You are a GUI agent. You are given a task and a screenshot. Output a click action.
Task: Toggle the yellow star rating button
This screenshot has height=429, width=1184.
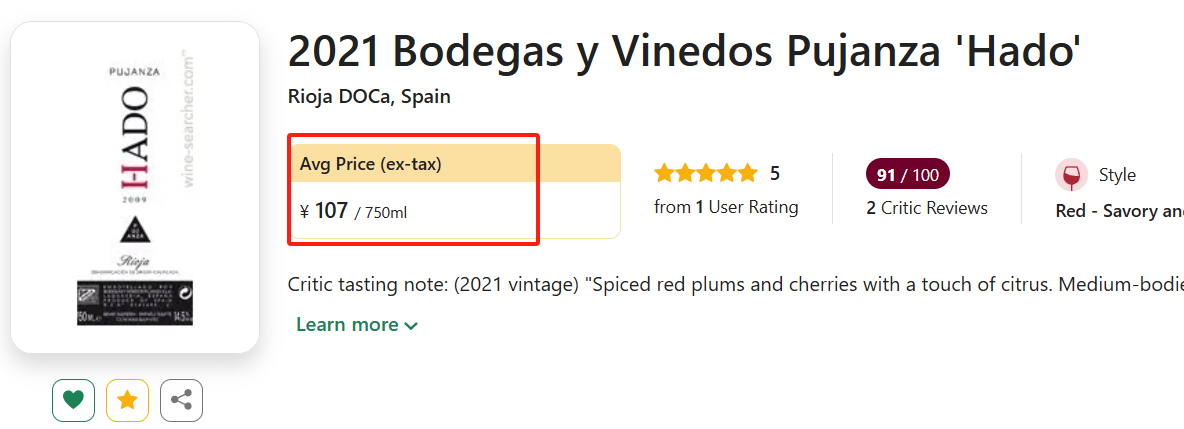point(127,400)
